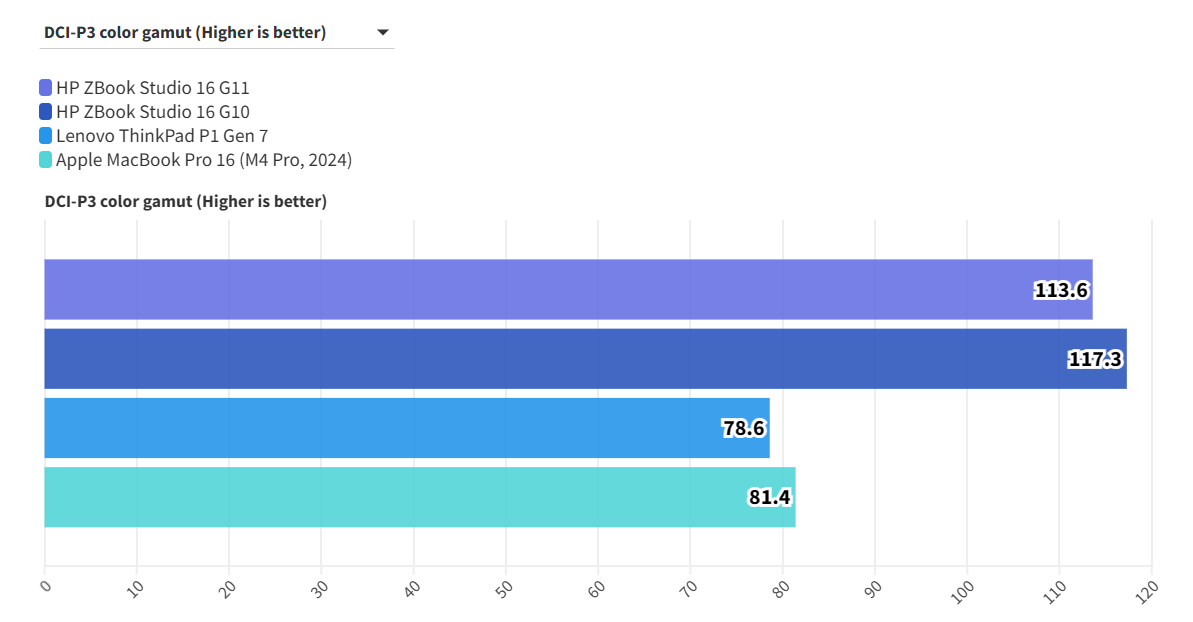Toggle HP ZBook Studio 16 G11 legend label
The image size is (1193, 622).
[x=152, y=88]
